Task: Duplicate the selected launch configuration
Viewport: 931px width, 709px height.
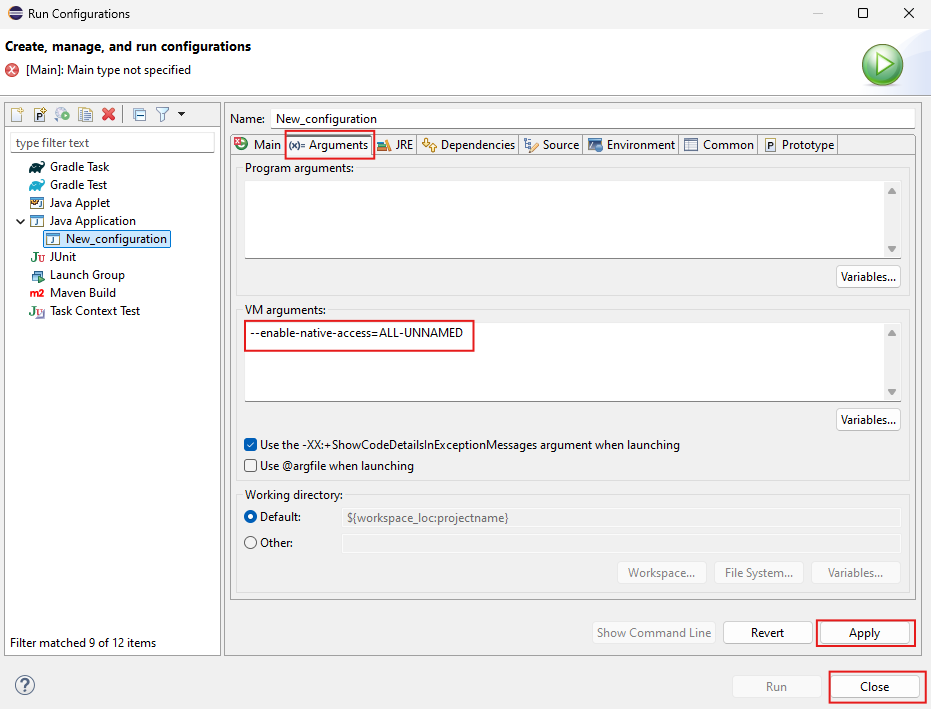Action: [85, 115]
